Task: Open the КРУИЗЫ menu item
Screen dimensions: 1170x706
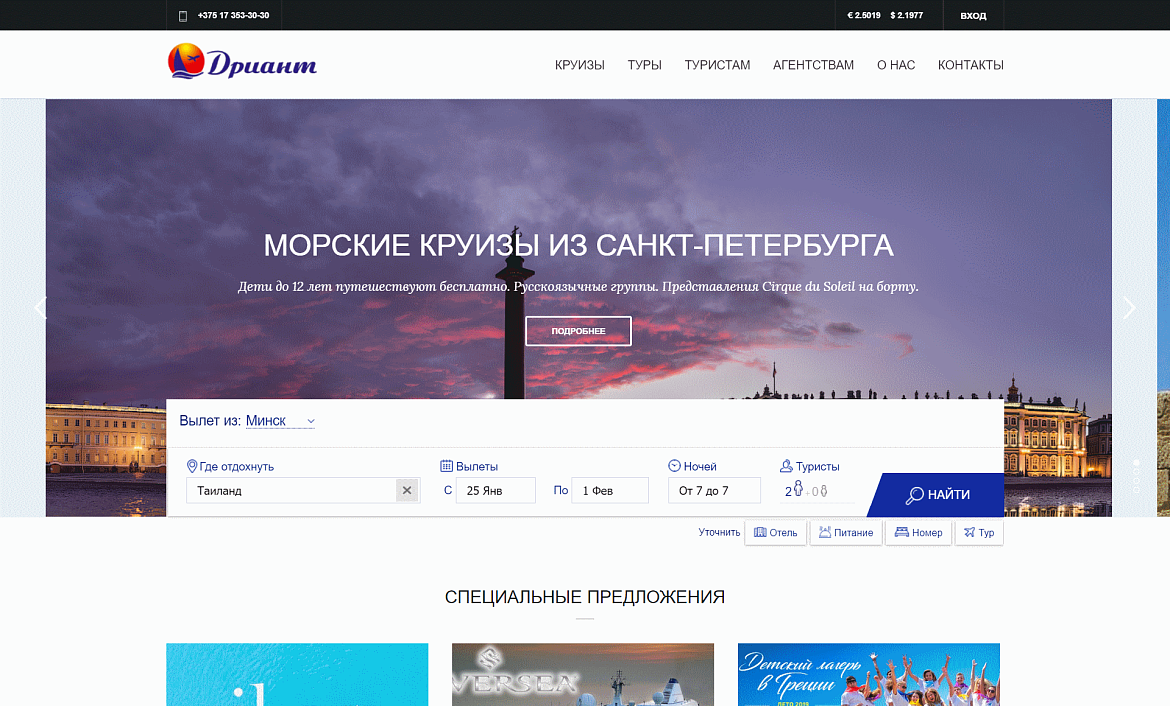Action: 580,65
